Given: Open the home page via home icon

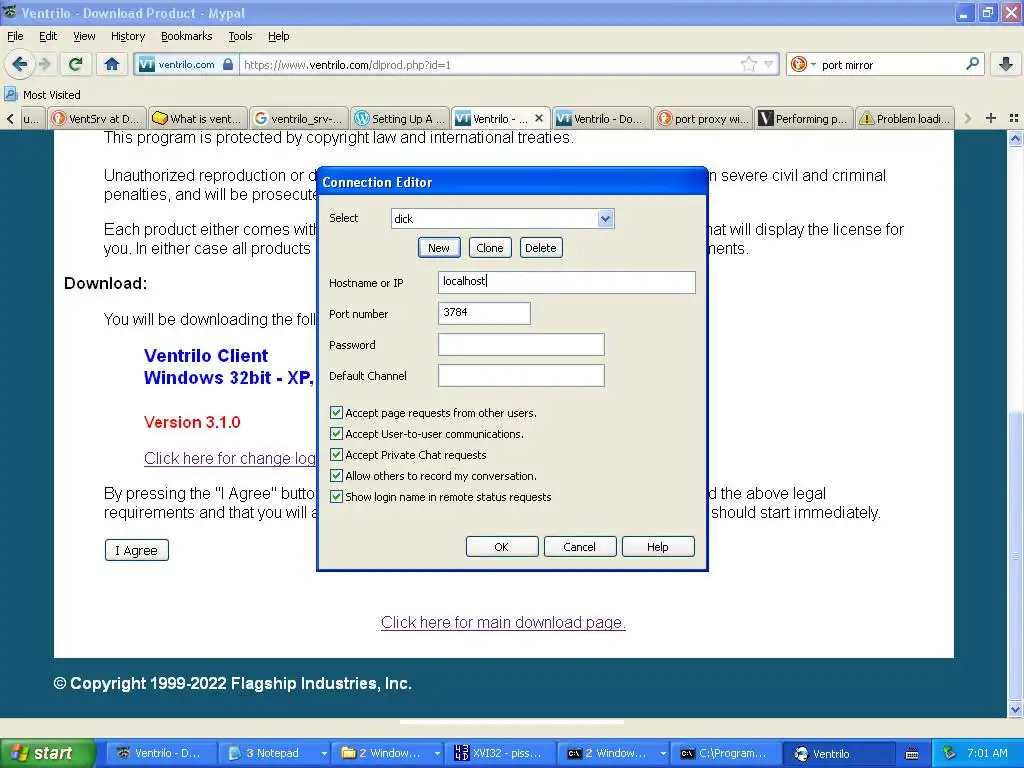Looking at the screenshot, I should tap(112, 64).
